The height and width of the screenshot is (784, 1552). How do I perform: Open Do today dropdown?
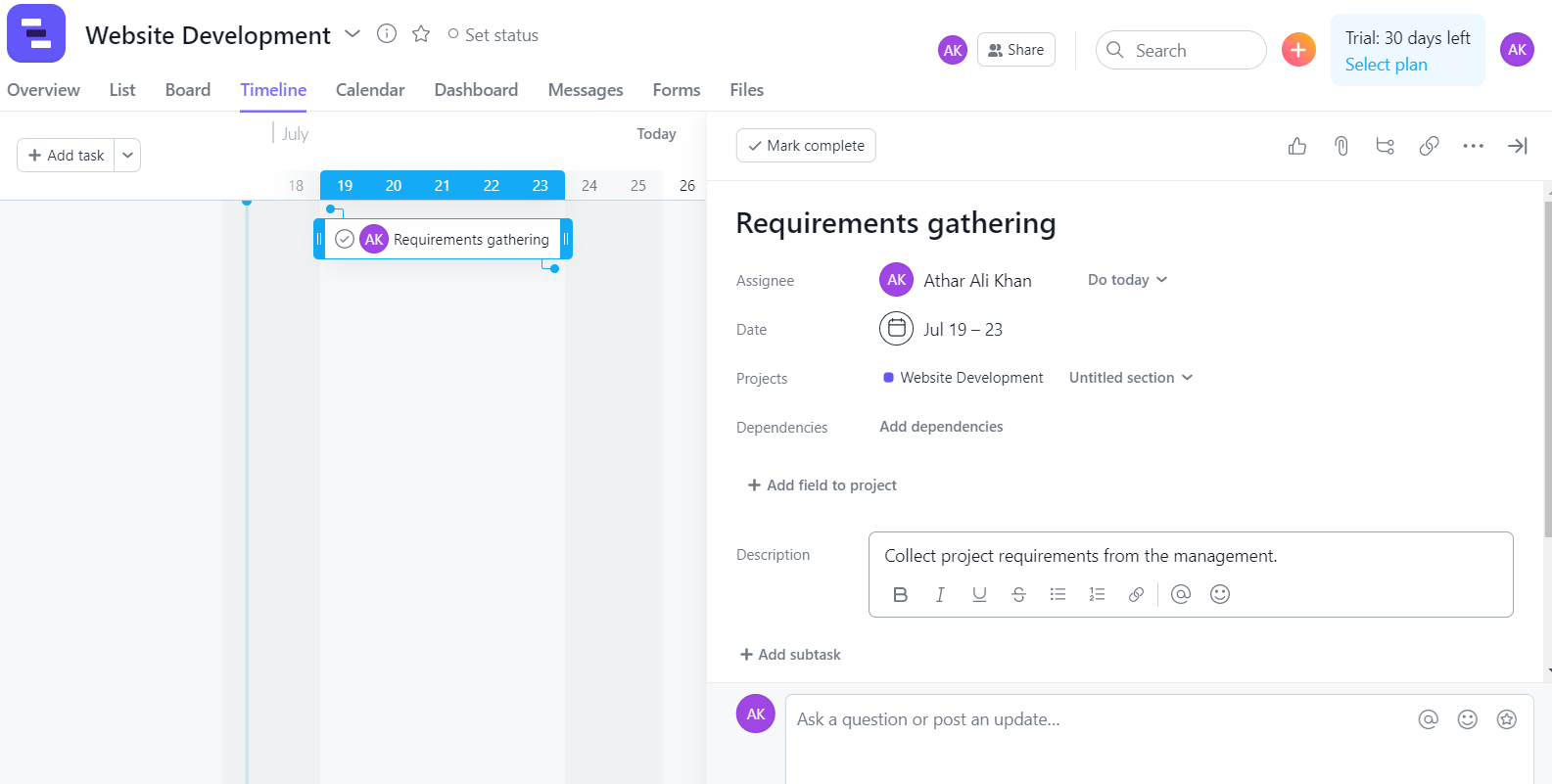(x=1127, y=280)
